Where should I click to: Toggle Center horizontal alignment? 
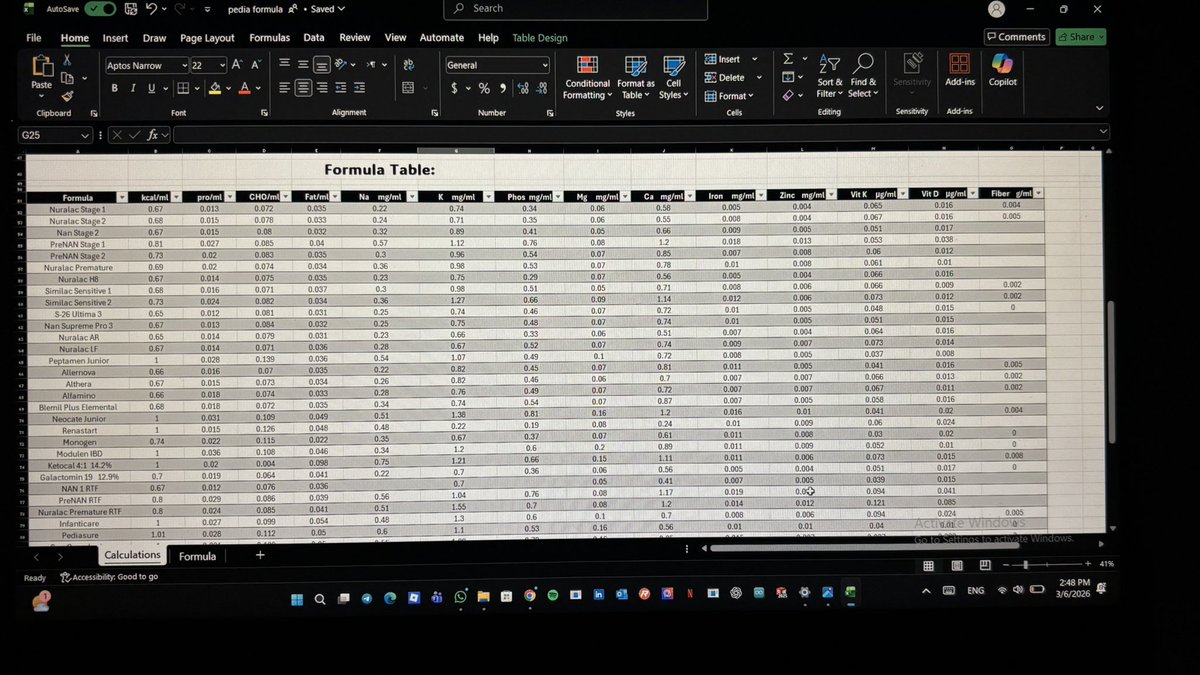coord(303,88)
